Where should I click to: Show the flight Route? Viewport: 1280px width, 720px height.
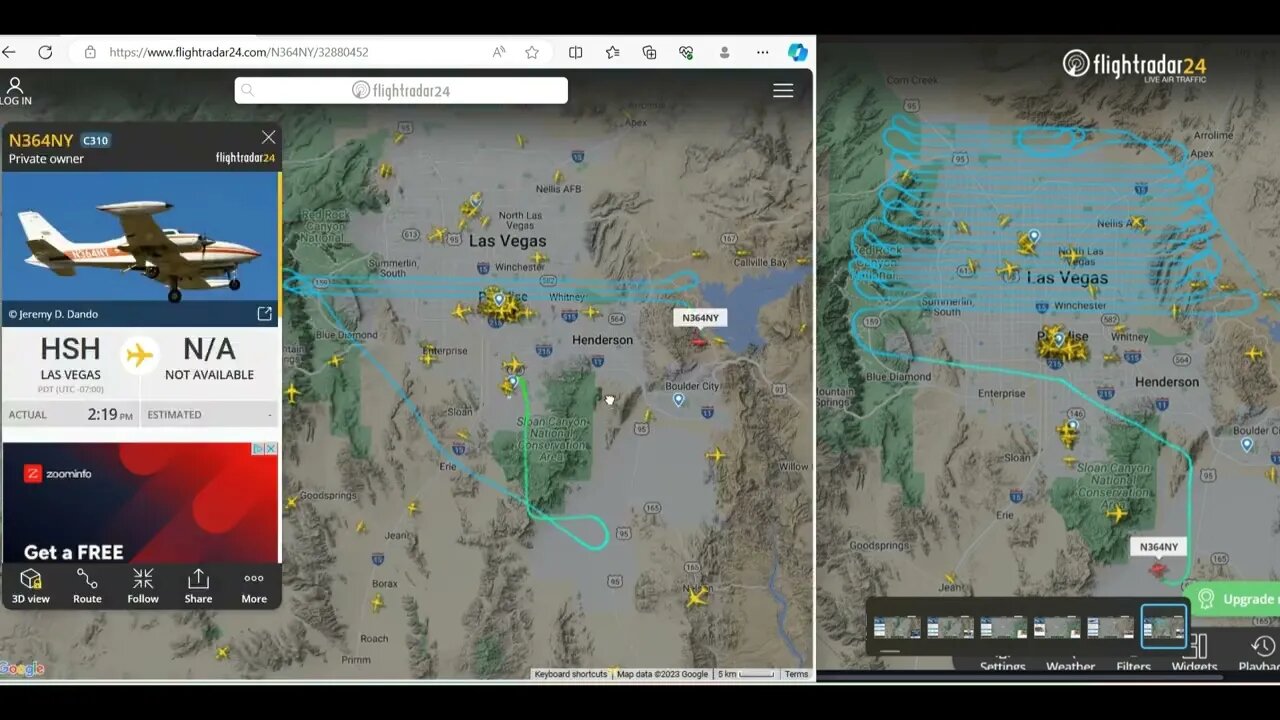click(87, 587)
